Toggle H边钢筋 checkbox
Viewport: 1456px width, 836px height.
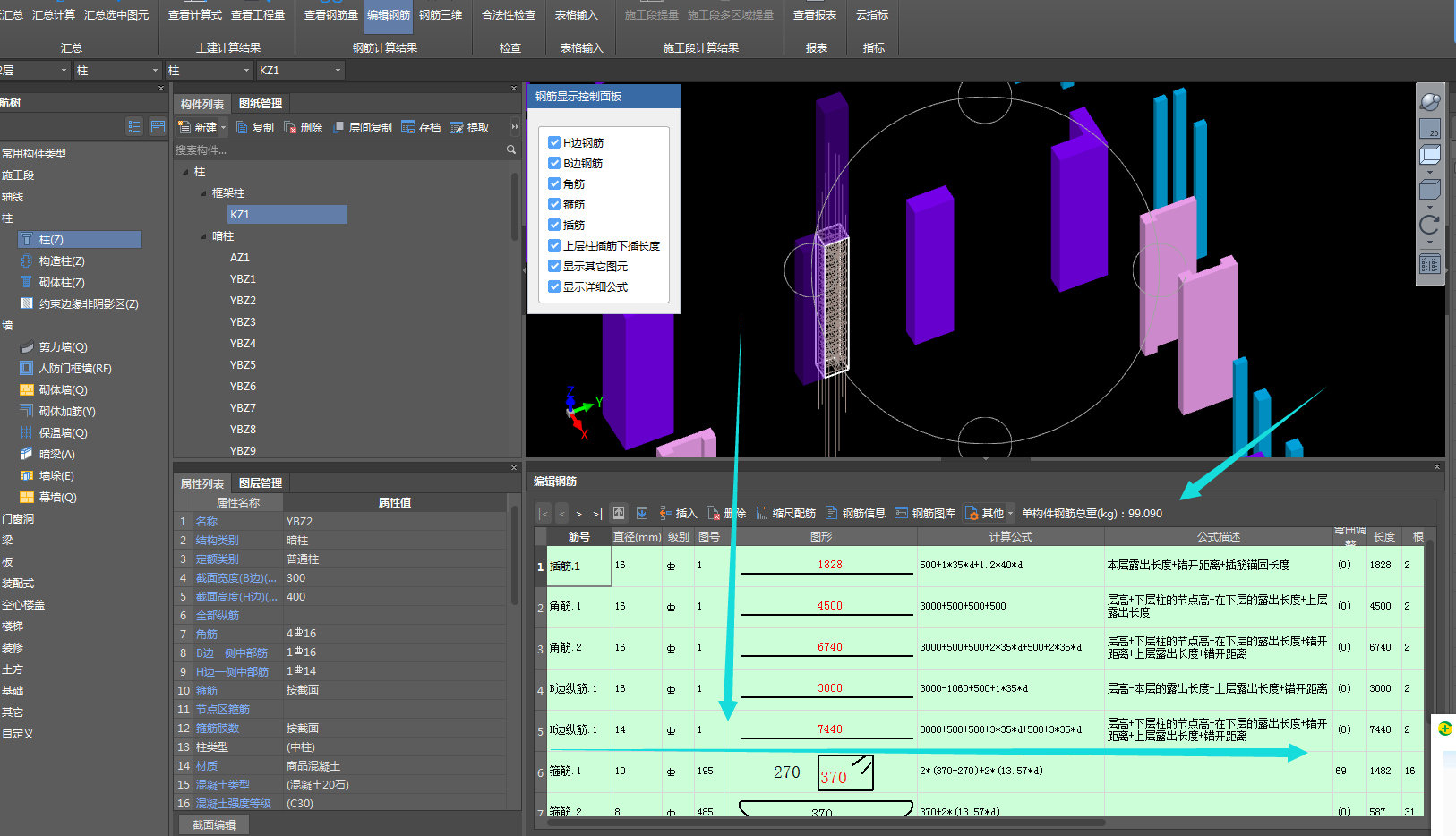[x=554, y=142]
